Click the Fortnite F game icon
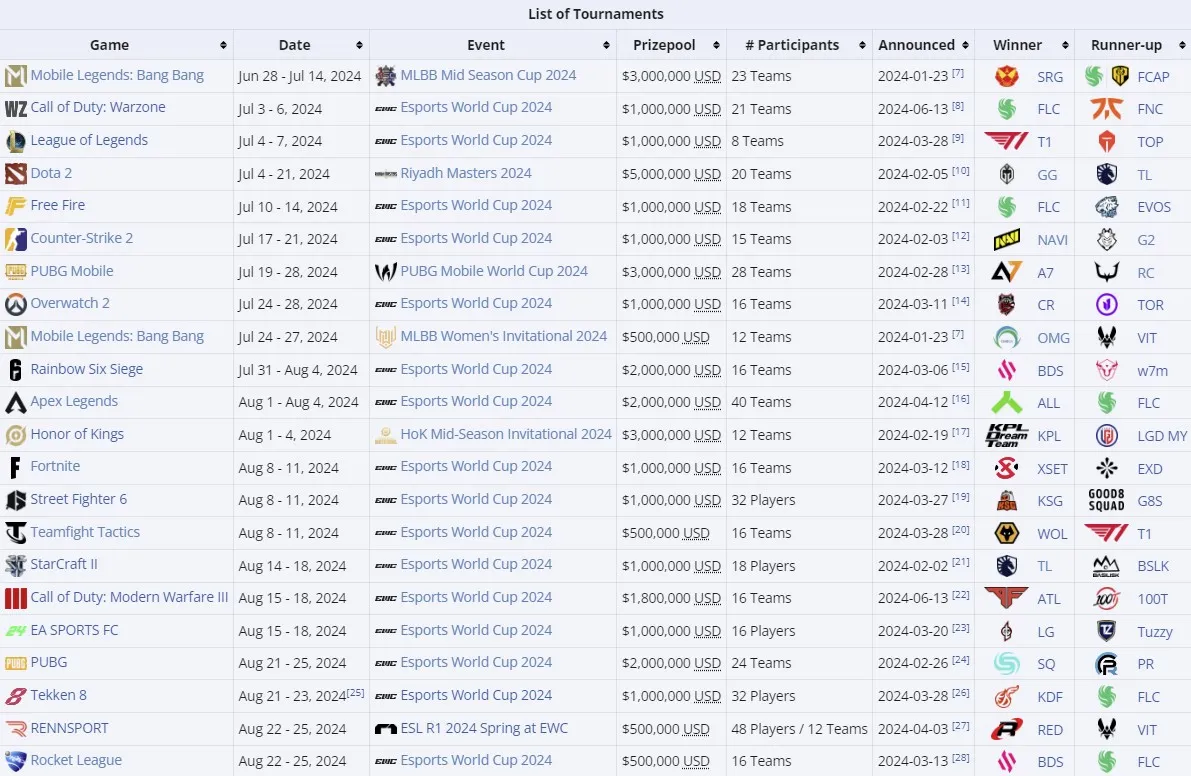Screen dimensions: 1191x776 tap(15, 468)
